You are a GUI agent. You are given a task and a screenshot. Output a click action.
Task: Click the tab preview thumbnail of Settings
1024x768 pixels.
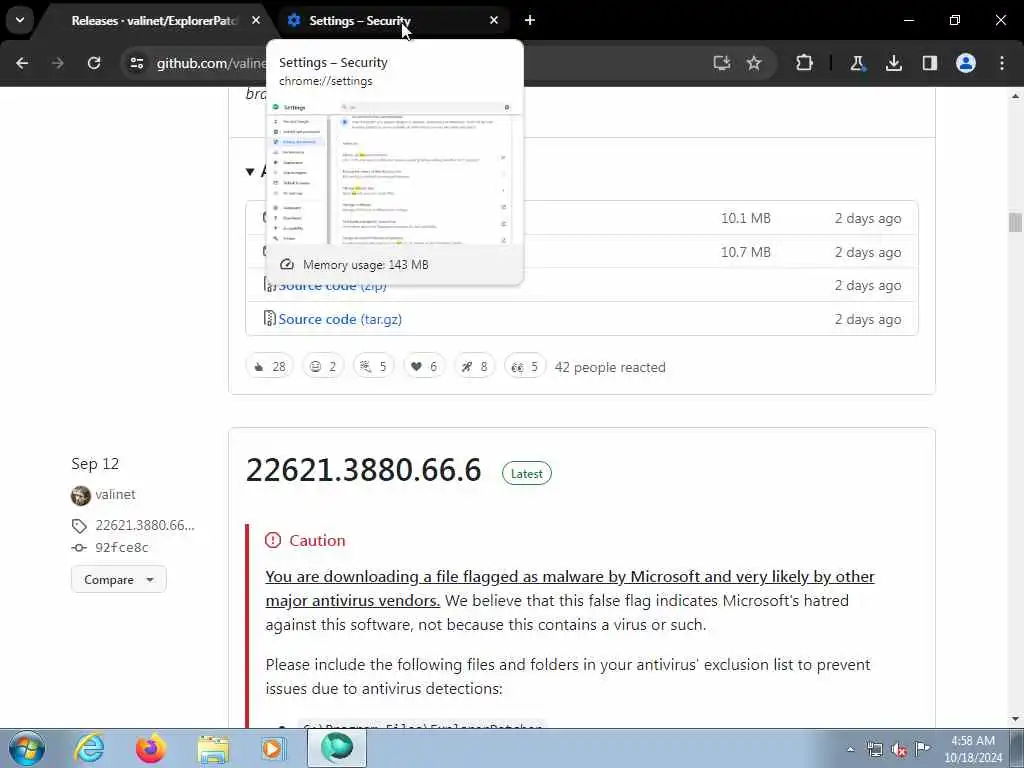pyautogui.click(x=394, y=172)
